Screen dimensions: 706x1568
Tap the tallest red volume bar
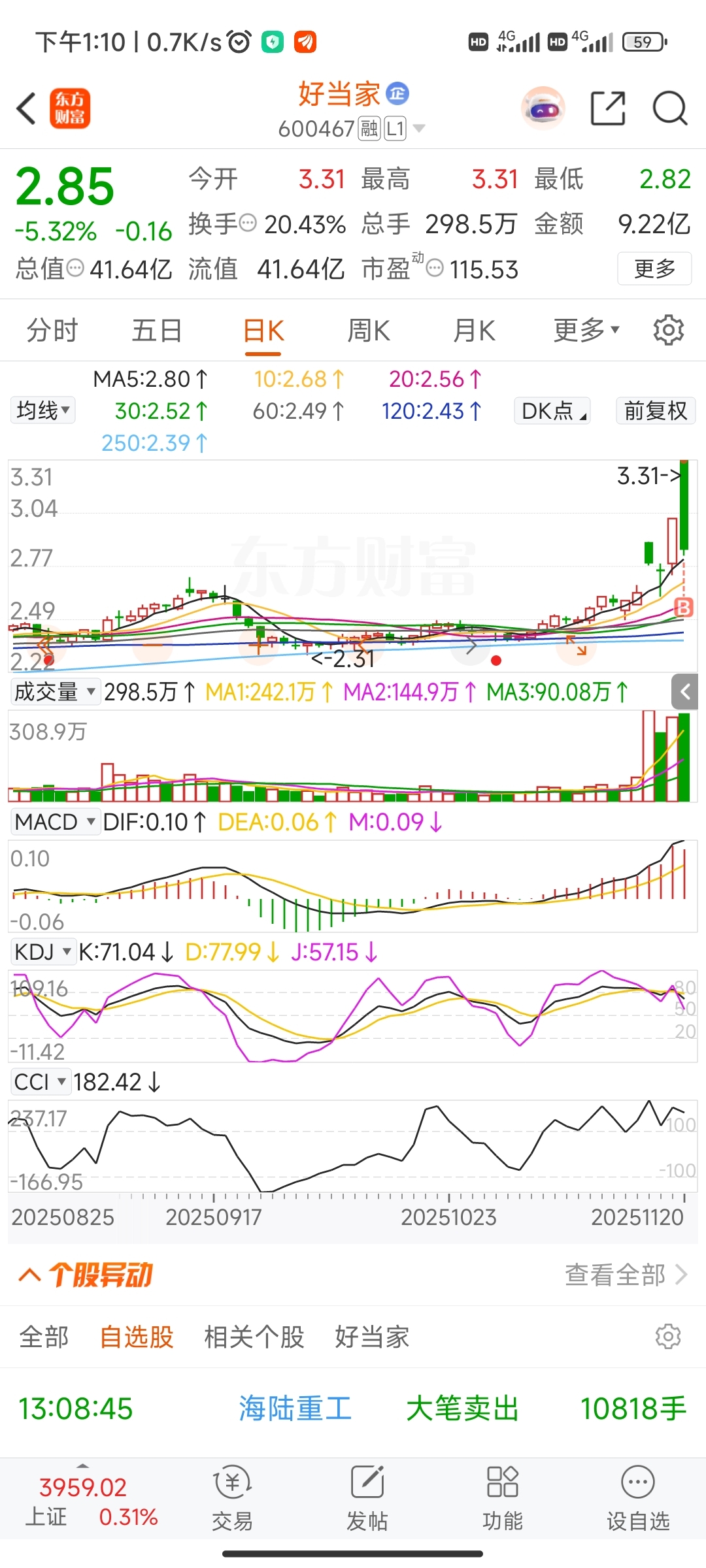[648, 756]
